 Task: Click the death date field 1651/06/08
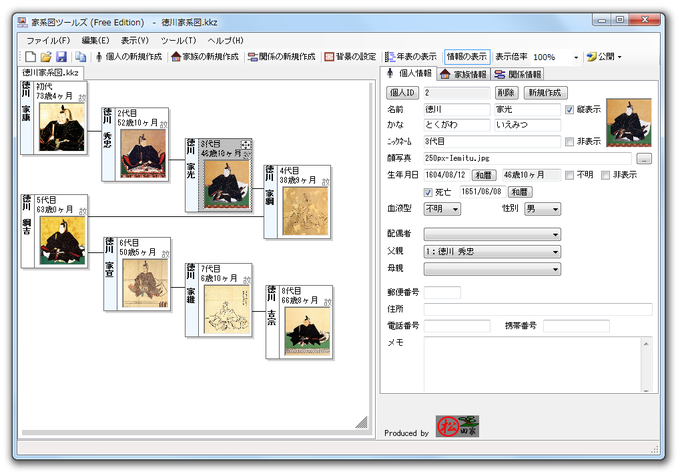point(483,192)
